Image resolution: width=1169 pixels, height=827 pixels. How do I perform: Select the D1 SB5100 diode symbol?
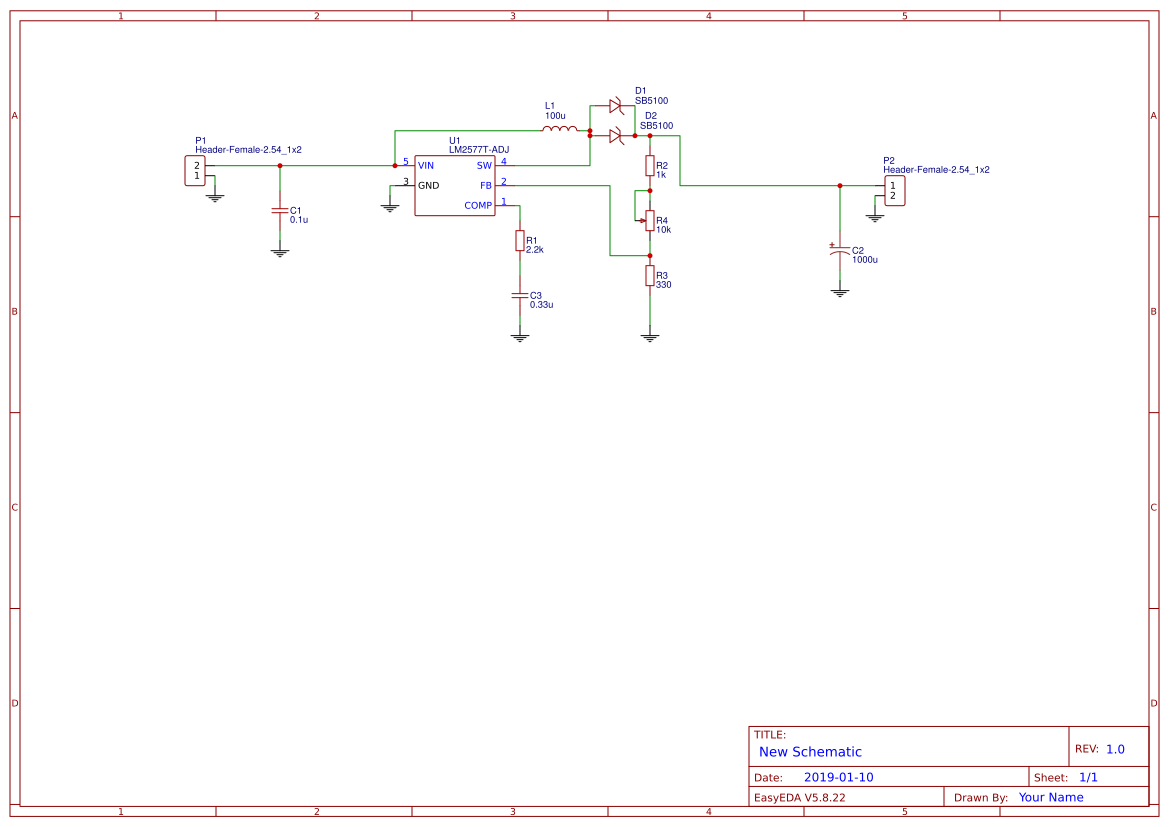click(x=616, y=106)
